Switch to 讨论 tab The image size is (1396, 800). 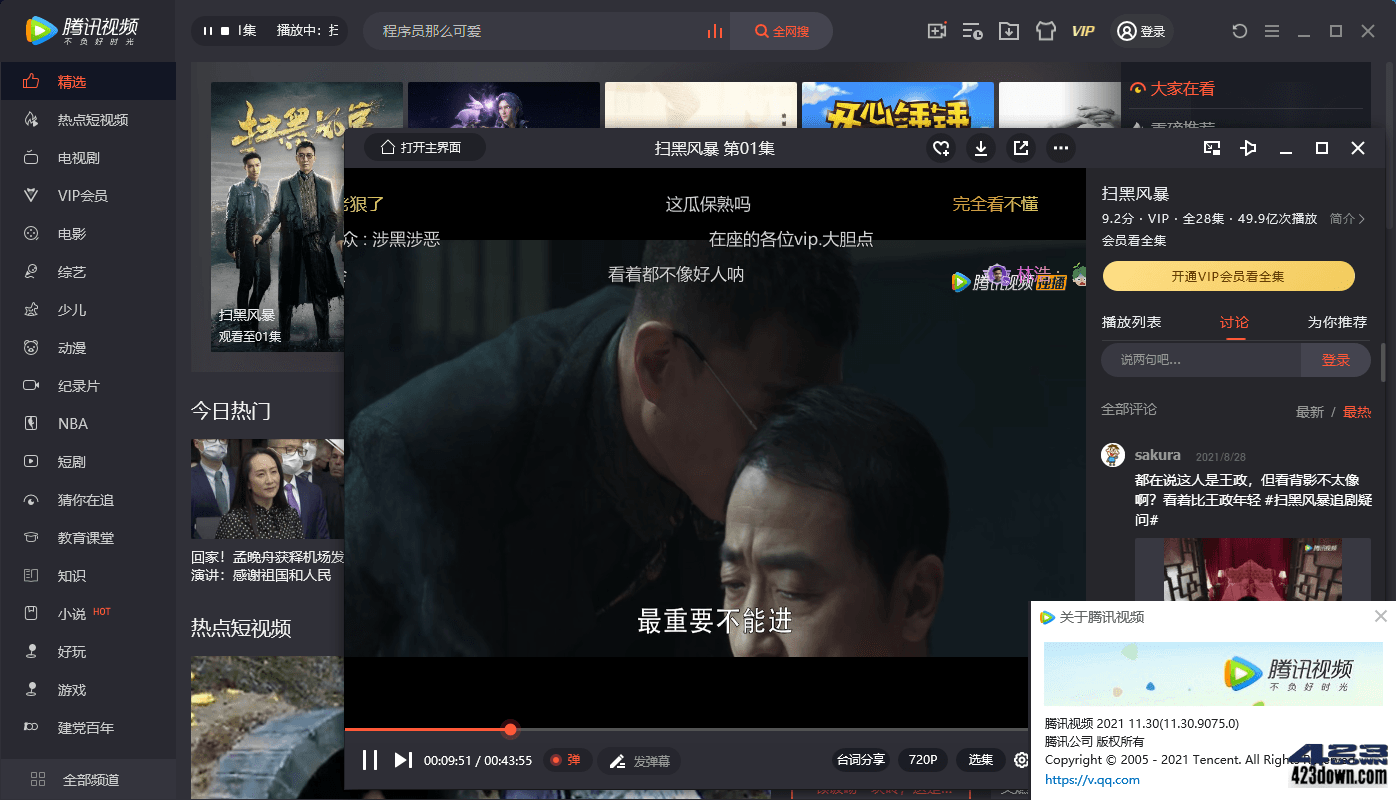click(1234, 322)
